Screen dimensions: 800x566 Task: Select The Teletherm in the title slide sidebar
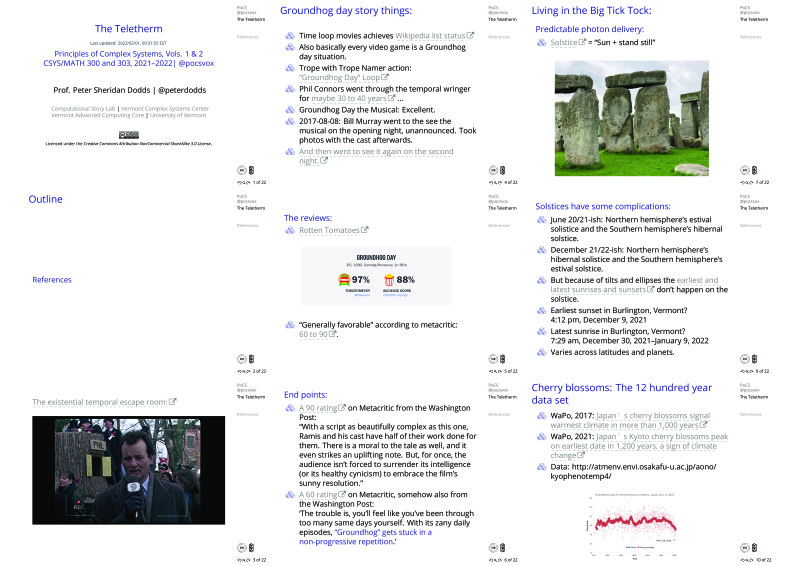(x=251, y=19)
